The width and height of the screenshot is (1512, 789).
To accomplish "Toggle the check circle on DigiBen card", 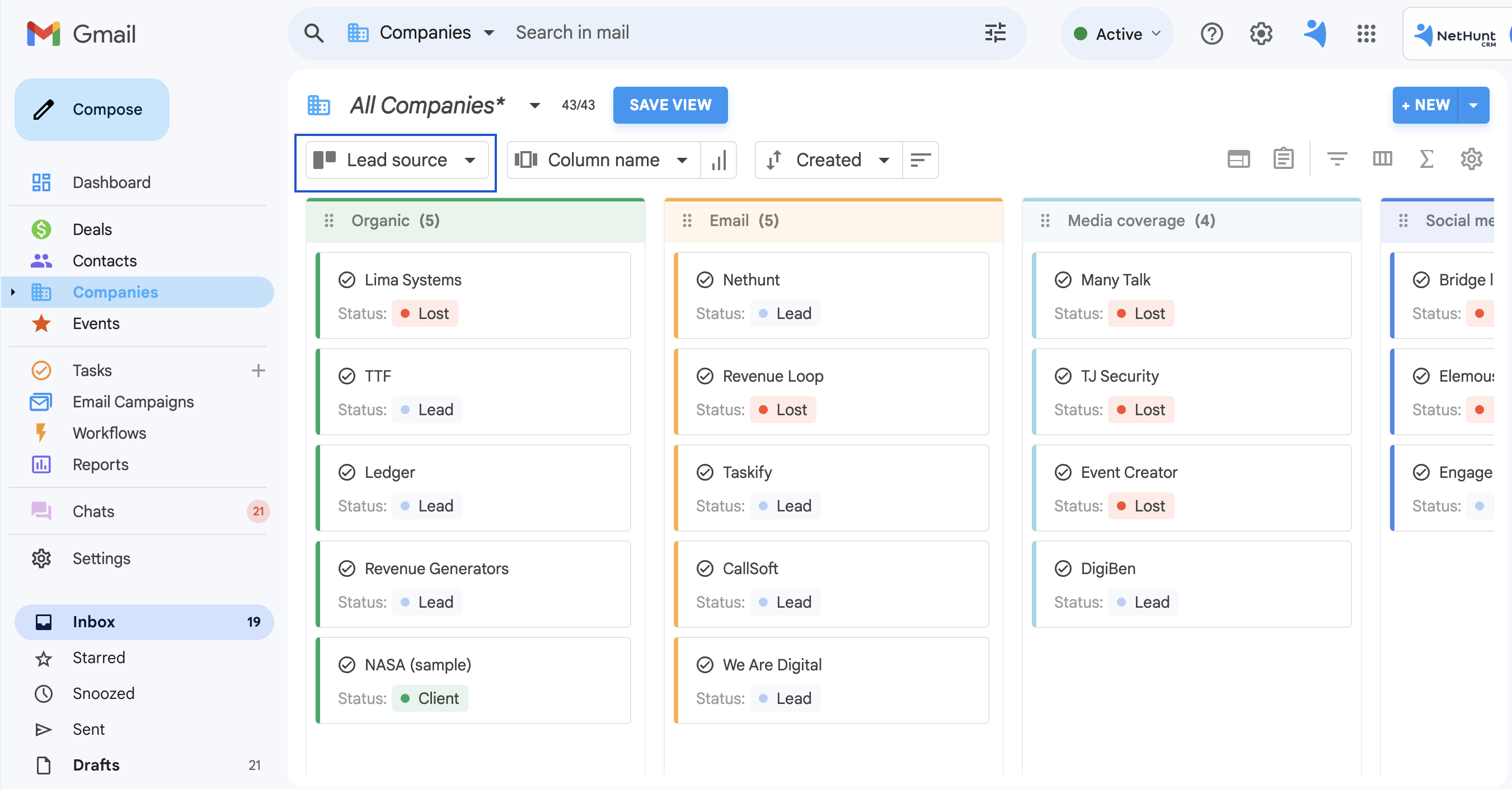I will coord(1063,569).
